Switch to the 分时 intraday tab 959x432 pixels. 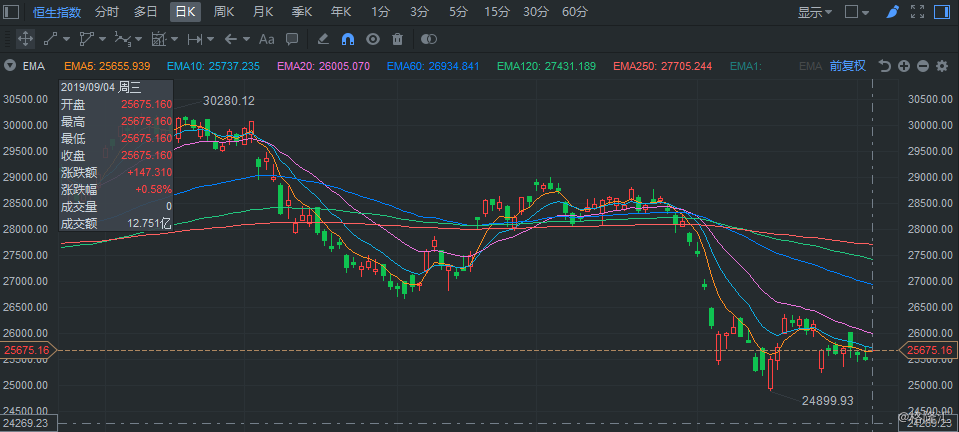[x=106, y=12]
